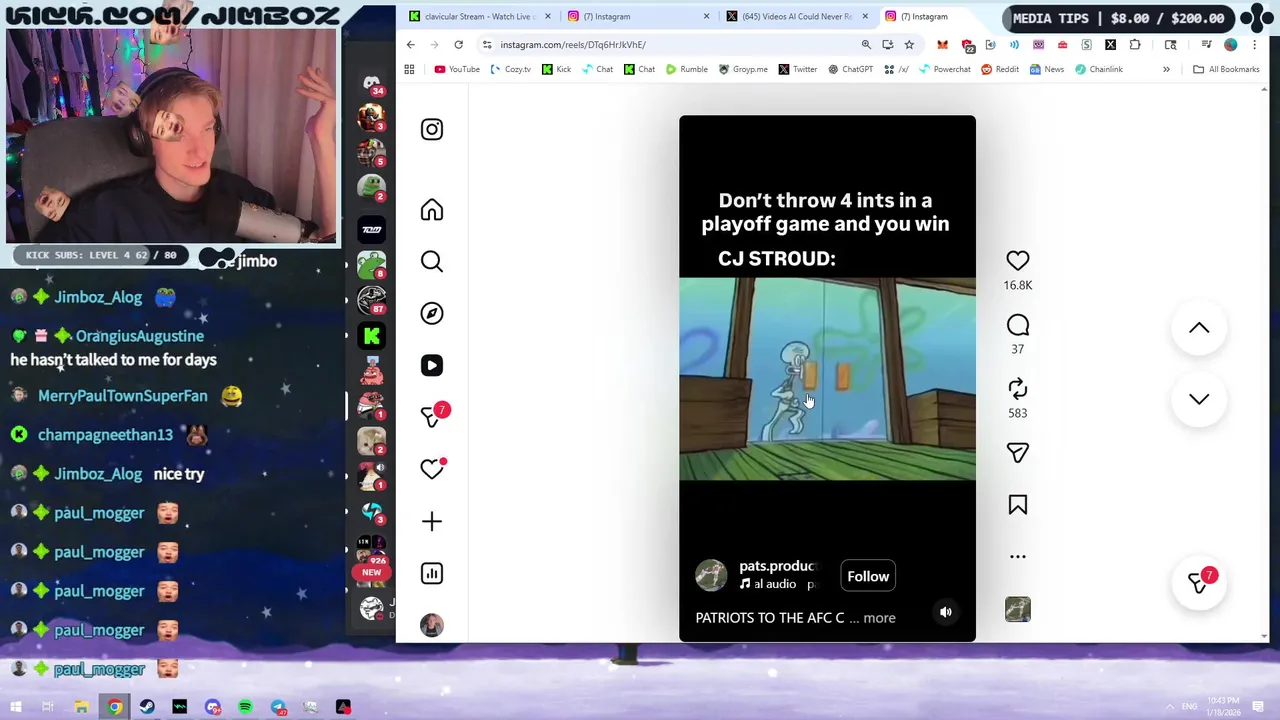Viewport: 1280px width, 720px height.
Task: Close the clavicular Stream tab
Action: point(547,16)
